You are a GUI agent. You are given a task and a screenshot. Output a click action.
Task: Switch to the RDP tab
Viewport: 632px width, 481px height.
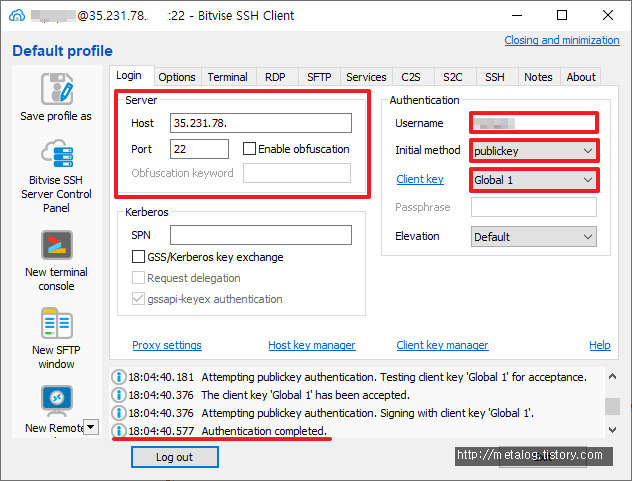pos(275,77)
